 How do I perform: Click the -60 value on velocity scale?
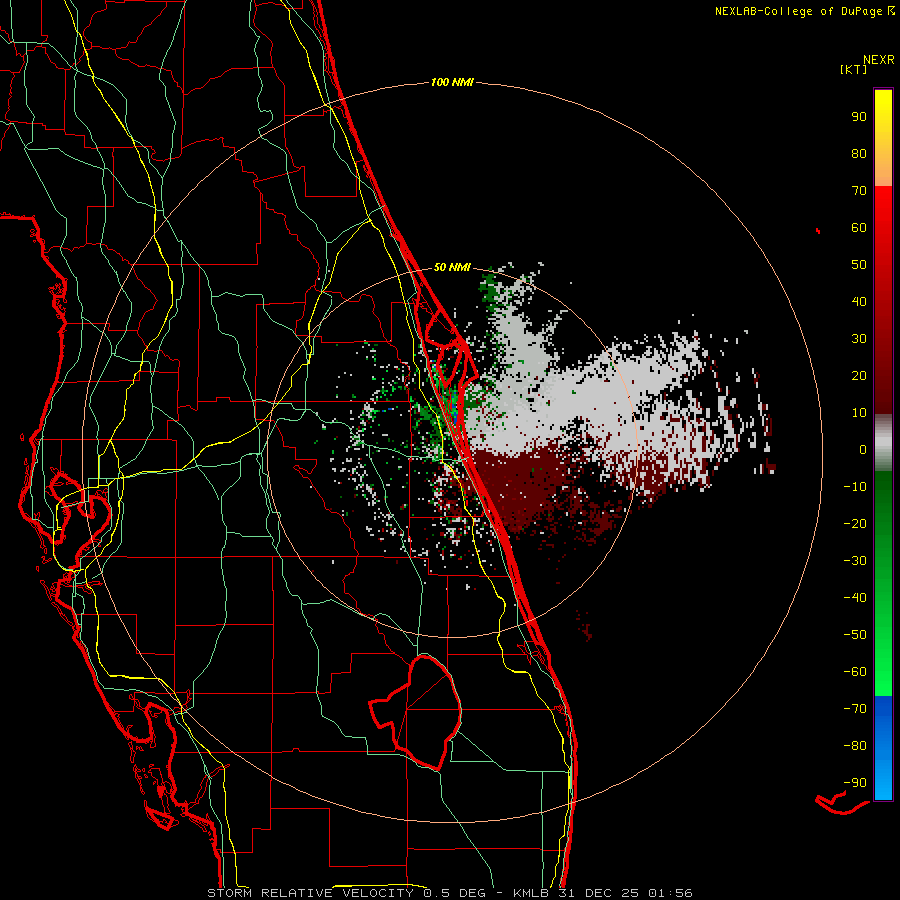click(855, 672)
